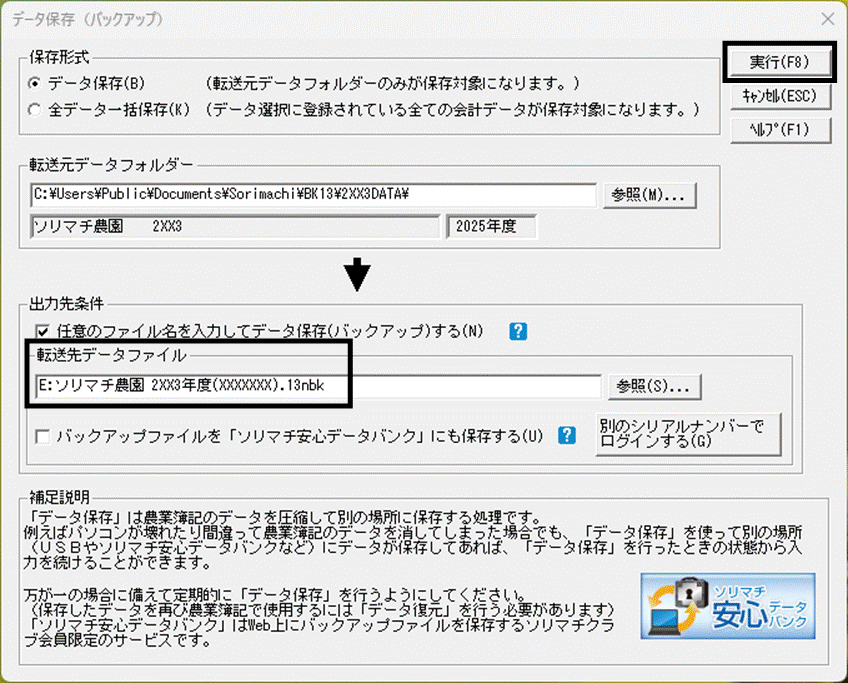The image size is (848, 683).
Task: Click the 実行(F8) execute button
Action: point(779,62)
